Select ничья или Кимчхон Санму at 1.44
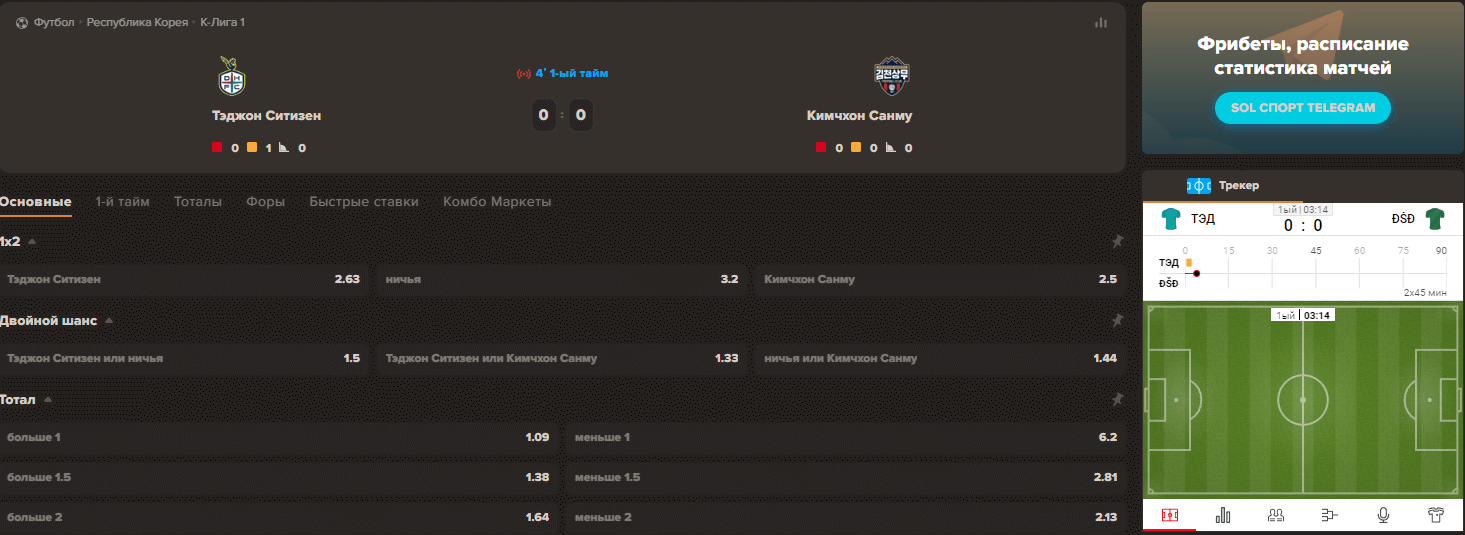The image size is (1465, 535). (940, 358)
